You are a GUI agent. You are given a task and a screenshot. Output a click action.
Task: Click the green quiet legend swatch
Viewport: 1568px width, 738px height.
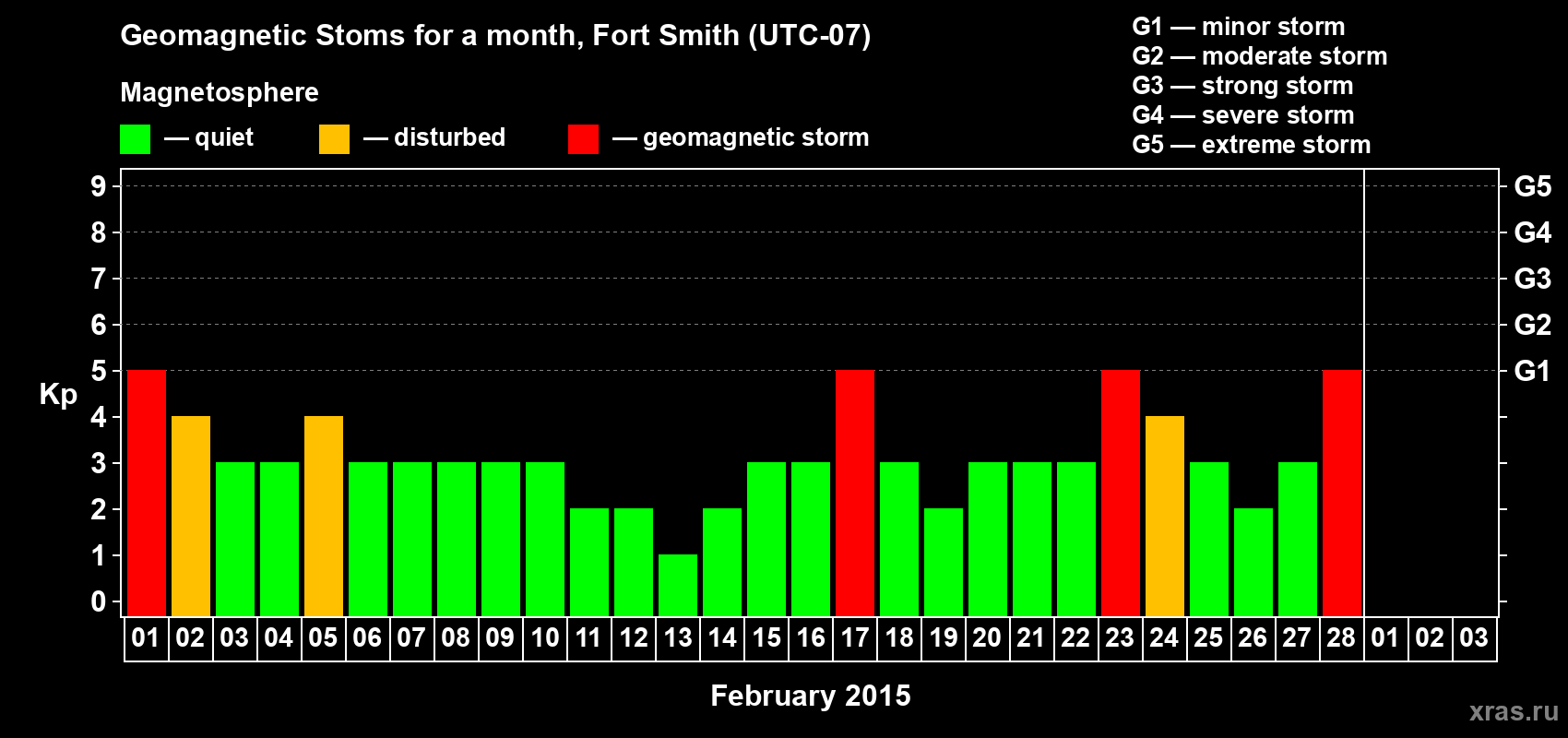tap(135, 139)
